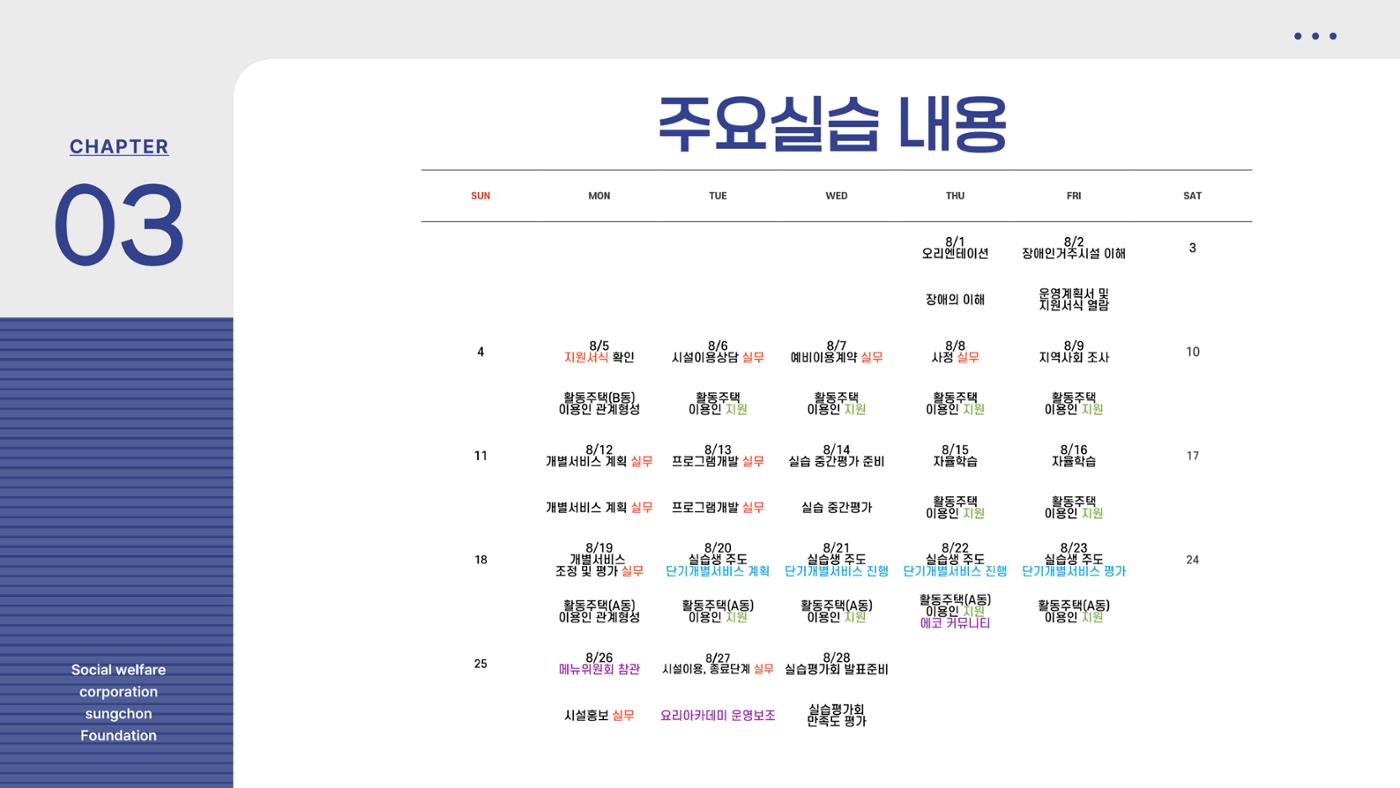Click the 시설홍보 실무 entry
Image resolution: width=1400 pixels, height=788 pixels.
click(599, 716)
